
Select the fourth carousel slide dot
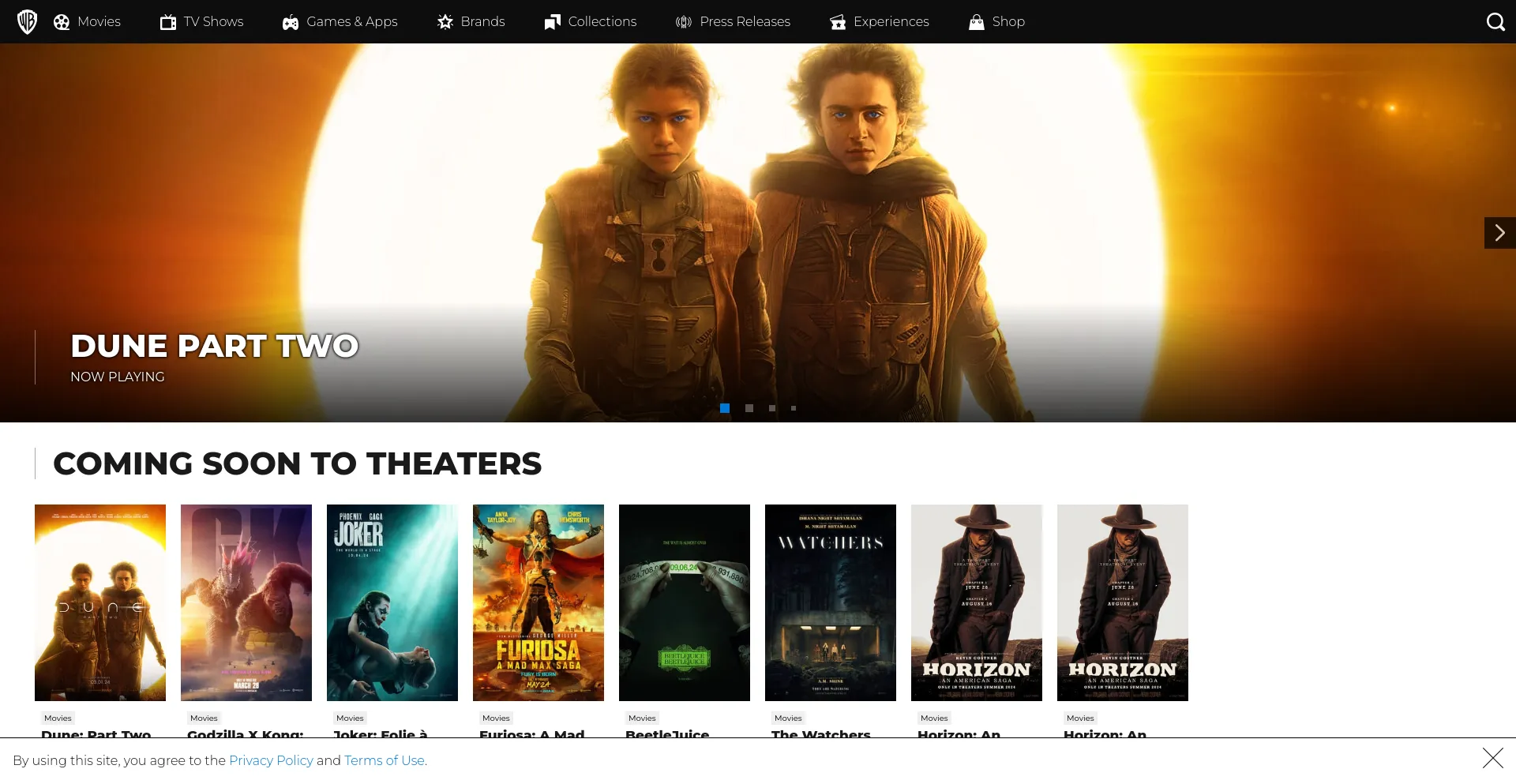tap(794, 408)
